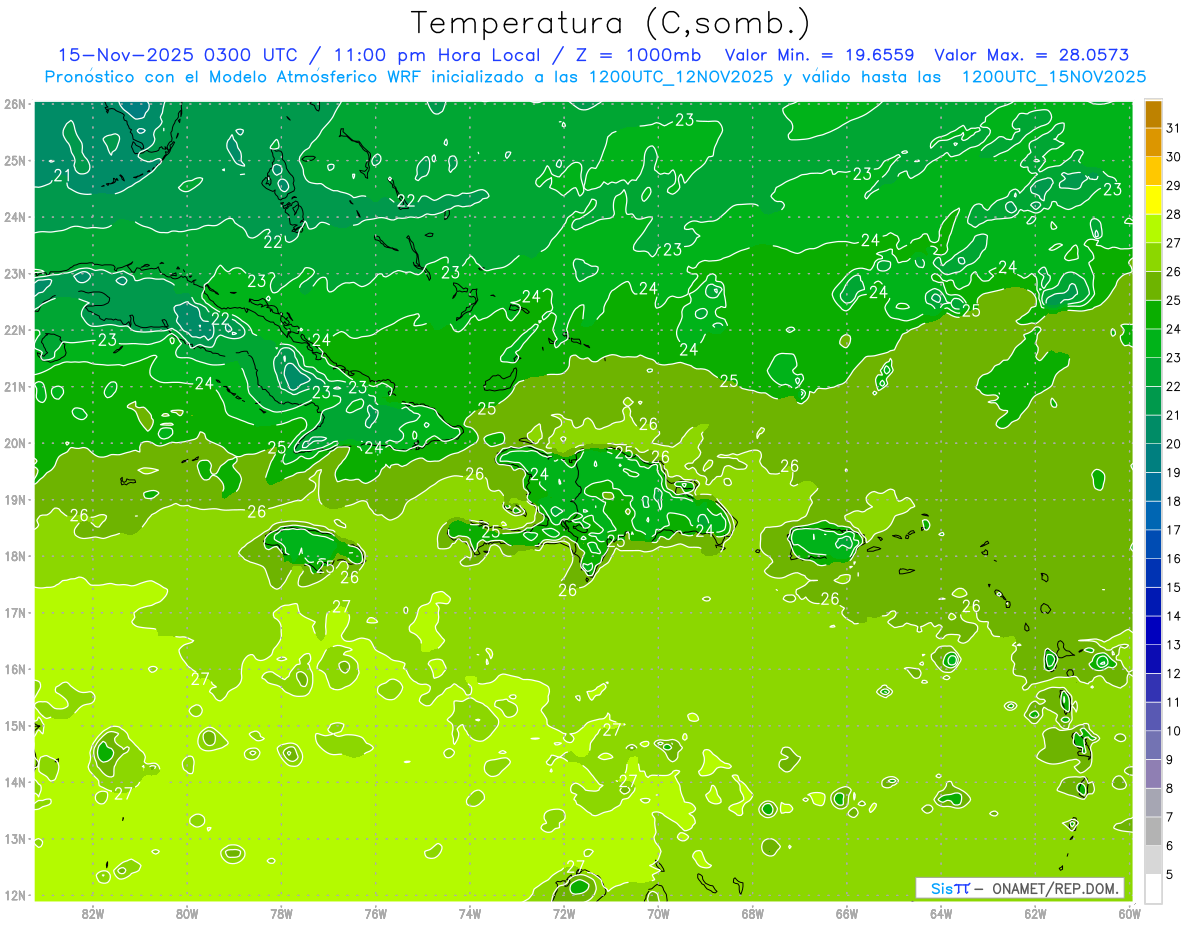Click the contour label 21 near 25N

point(62,176)
